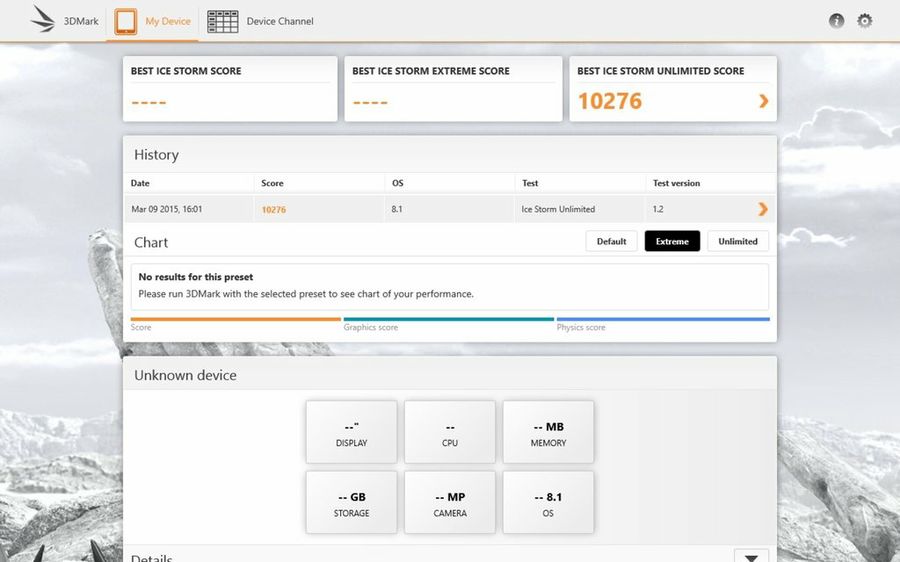Click the Device Channel grid icon
Screen dimensions: 900x562
(222, 21)
